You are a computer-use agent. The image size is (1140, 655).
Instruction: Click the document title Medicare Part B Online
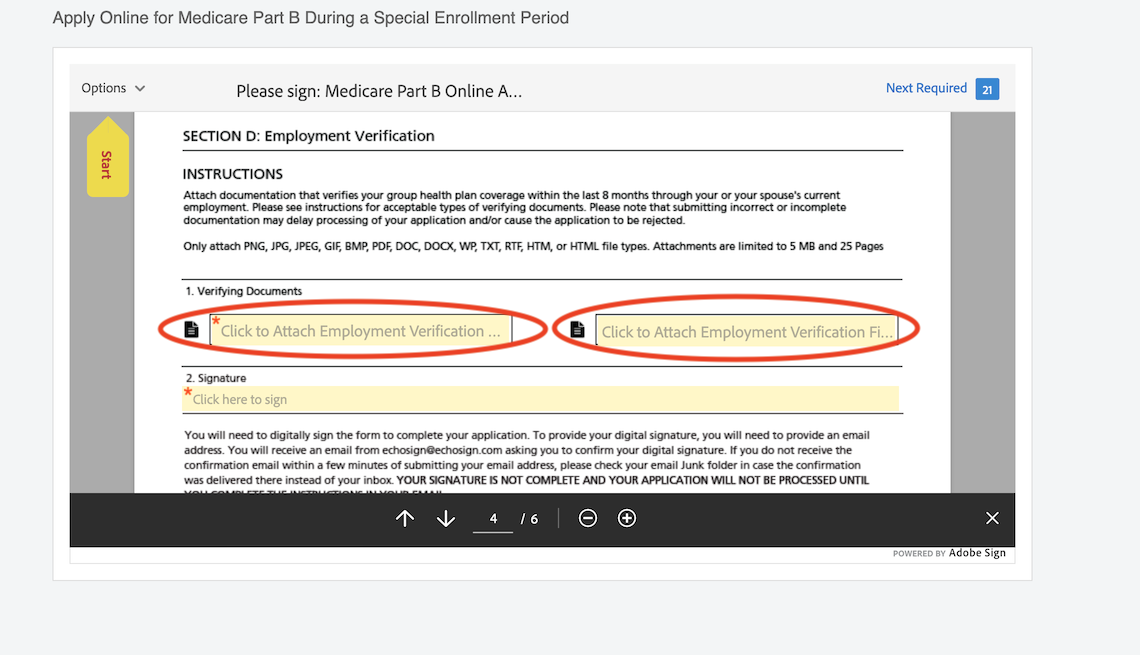378,91
